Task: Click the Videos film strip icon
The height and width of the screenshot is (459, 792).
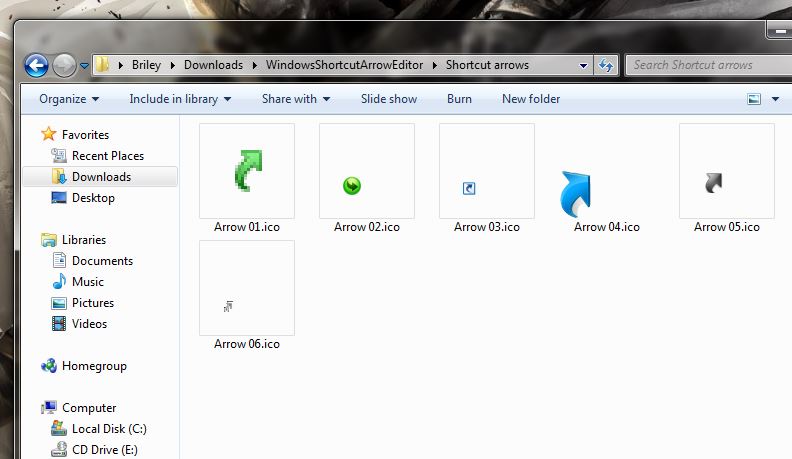Action: [x=59, y=324]
